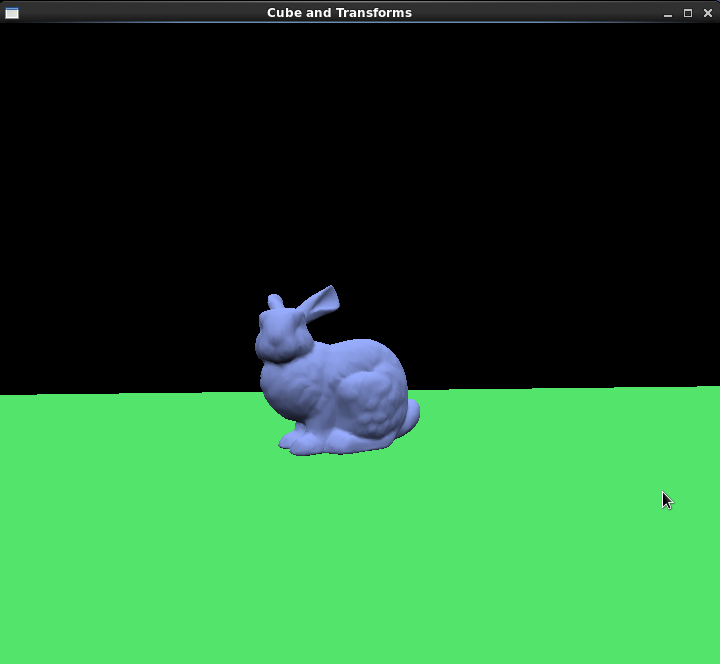Screen dimensions: 720x664
Task: Click the 'Cube and Transforms' title text
Action: pyautogui.click(x=339, y=13)
